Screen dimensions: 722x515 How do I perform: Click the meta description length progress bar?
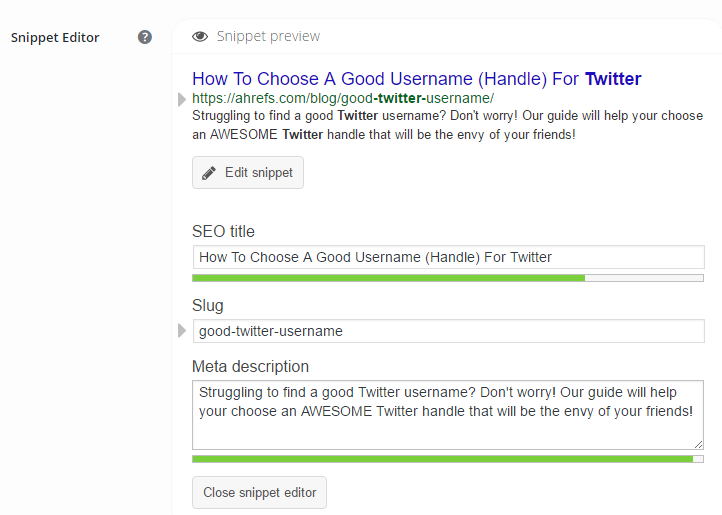click(x=448, y=459)
